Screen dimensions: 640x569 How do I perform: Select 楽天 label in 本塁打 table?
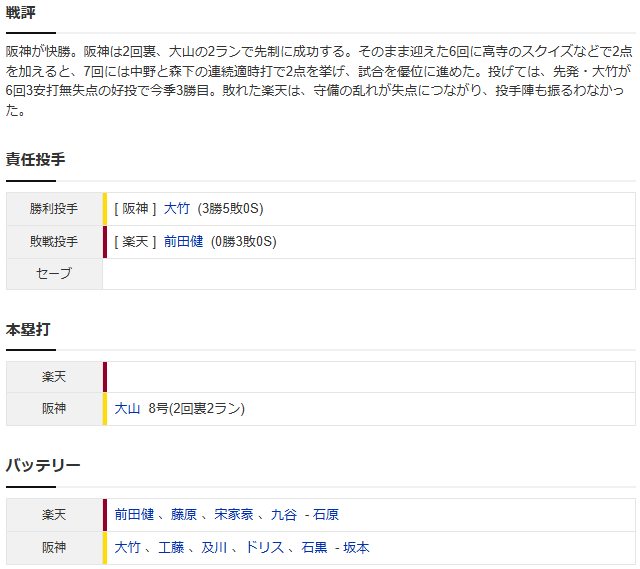point(54,377)
